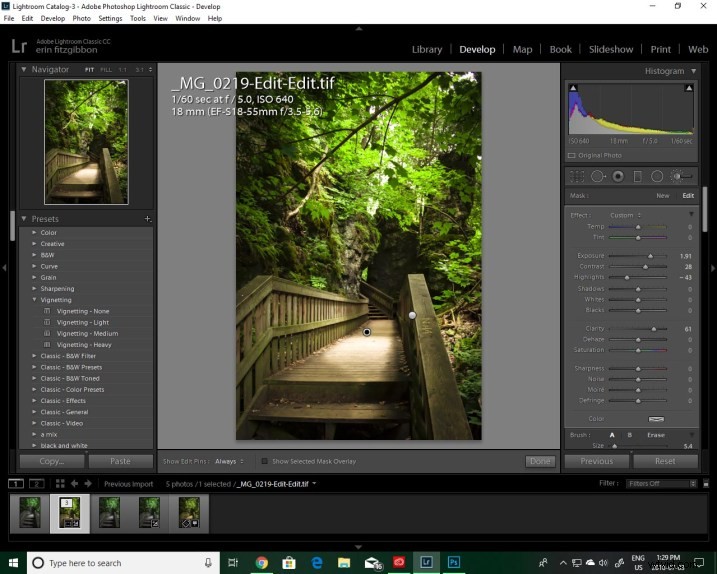Collapse the Vignetting presets group
Image resolution: width=717 pixels, height=574 pixels.
(34, 300)
